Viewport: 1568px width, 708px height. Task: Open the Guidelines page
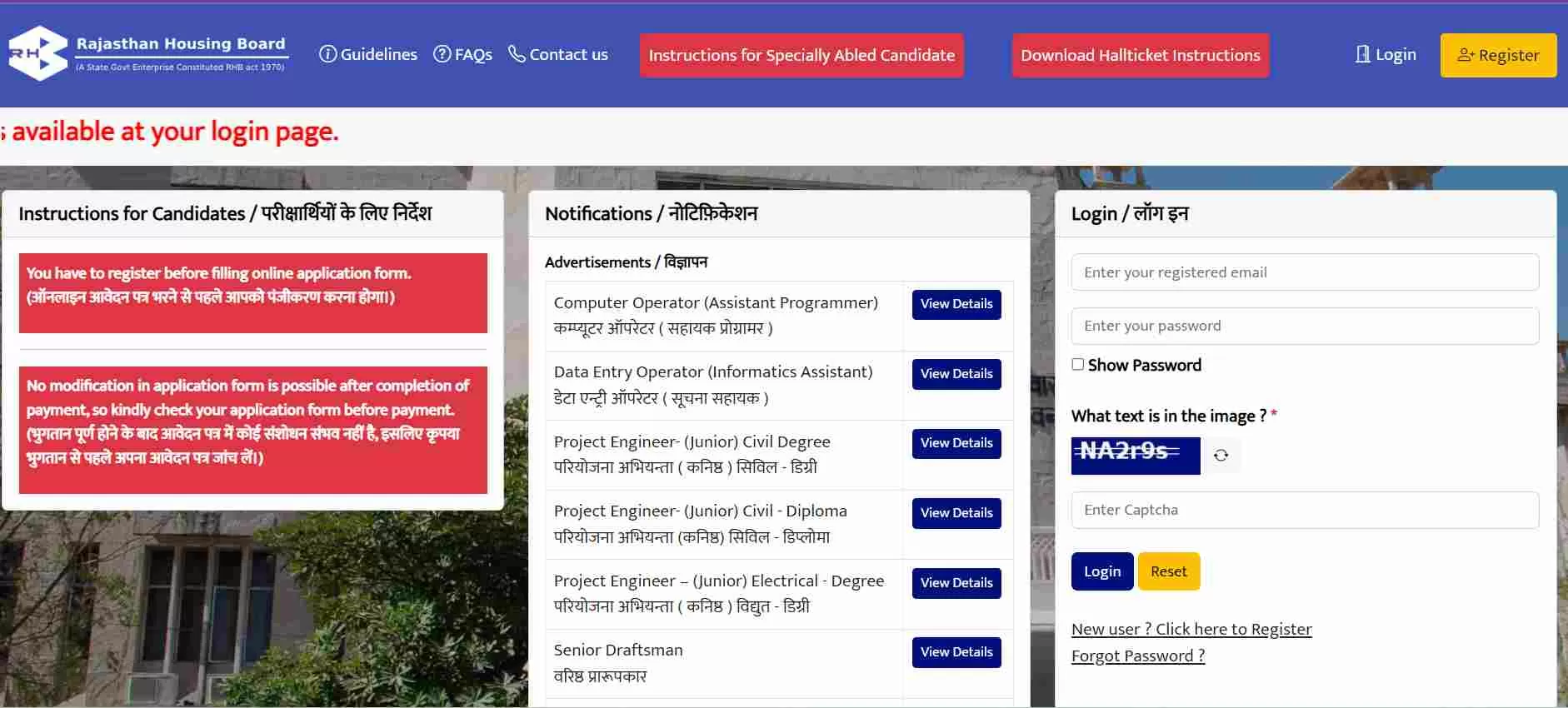click(368, 54)
